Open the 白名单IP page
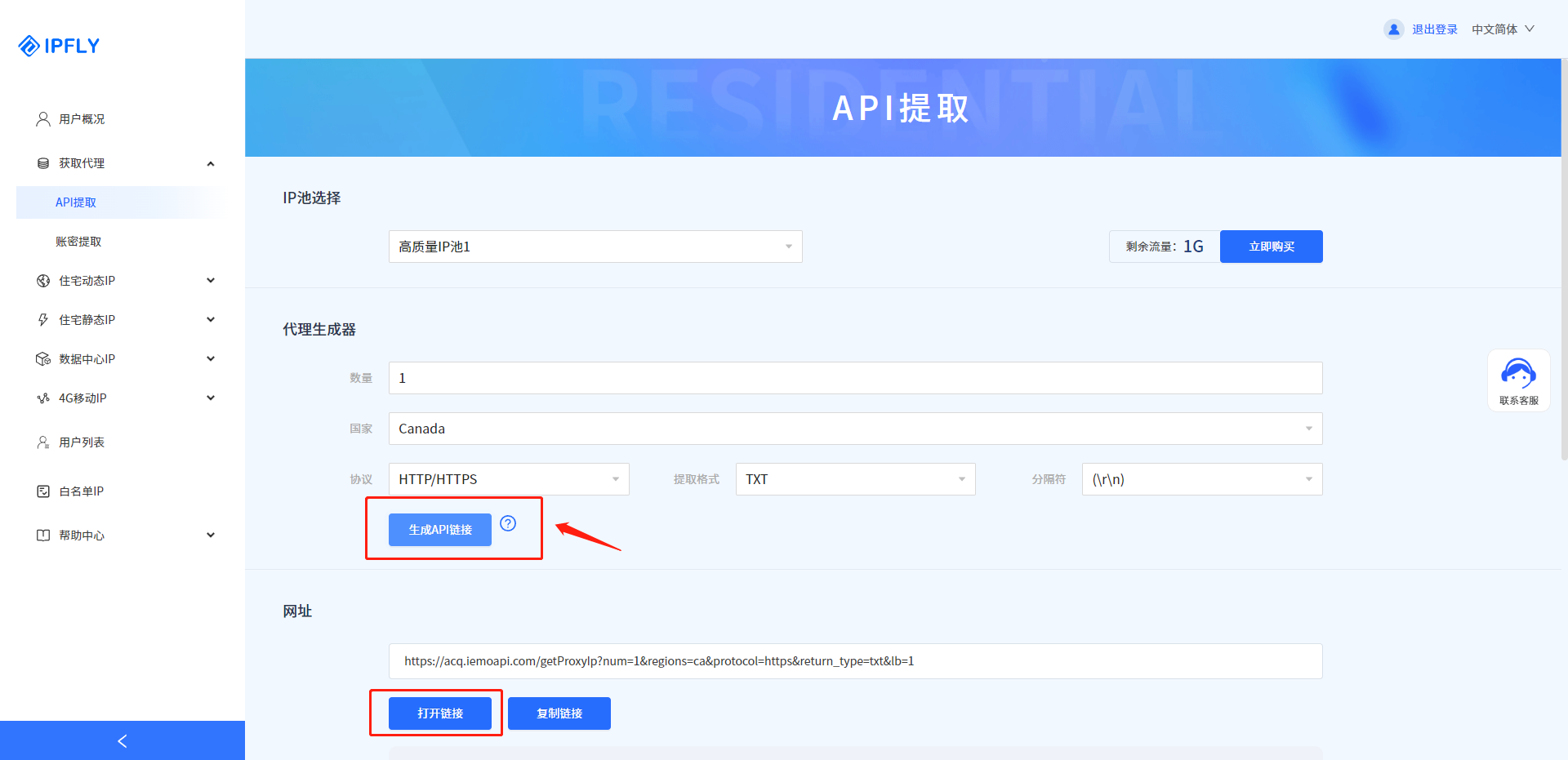1568x760 pixels. coord(81,491)
